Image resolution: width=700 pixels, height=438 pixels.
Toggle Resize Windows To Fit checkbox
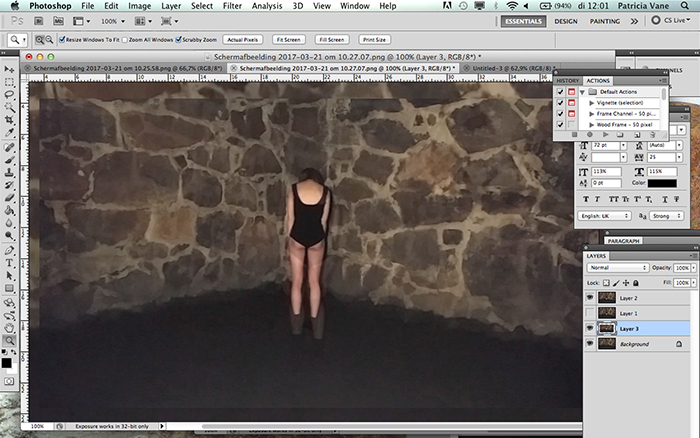62,40
